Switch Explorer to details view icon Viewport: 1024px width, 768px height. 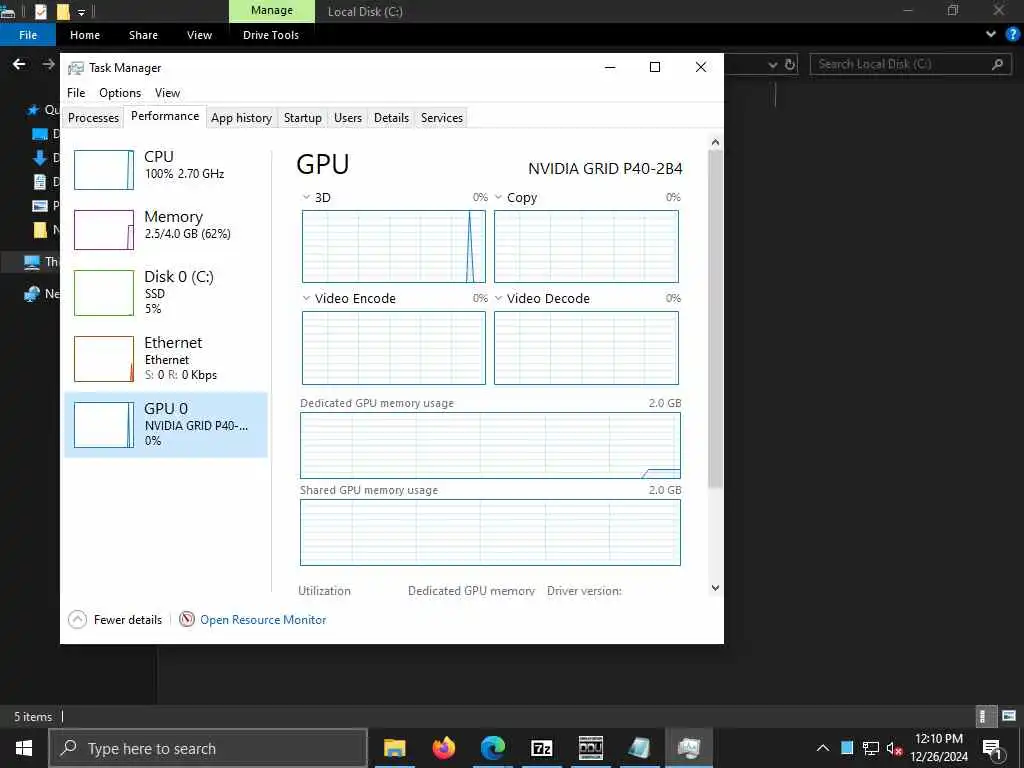click(x=984, y=716)
